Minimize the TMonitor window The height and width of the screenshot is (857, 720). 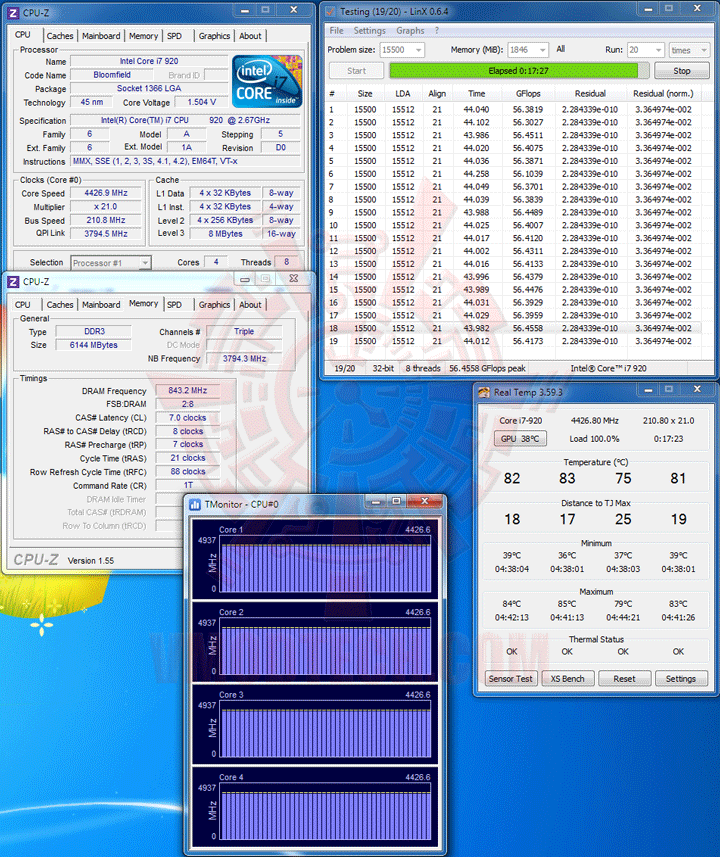[376, 501]
